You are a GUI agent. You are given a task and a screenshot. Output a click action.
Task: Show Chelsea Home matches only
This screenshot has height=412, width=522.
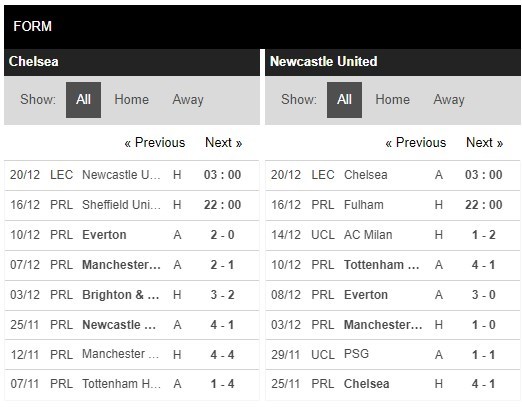click(x=131, y=100)
